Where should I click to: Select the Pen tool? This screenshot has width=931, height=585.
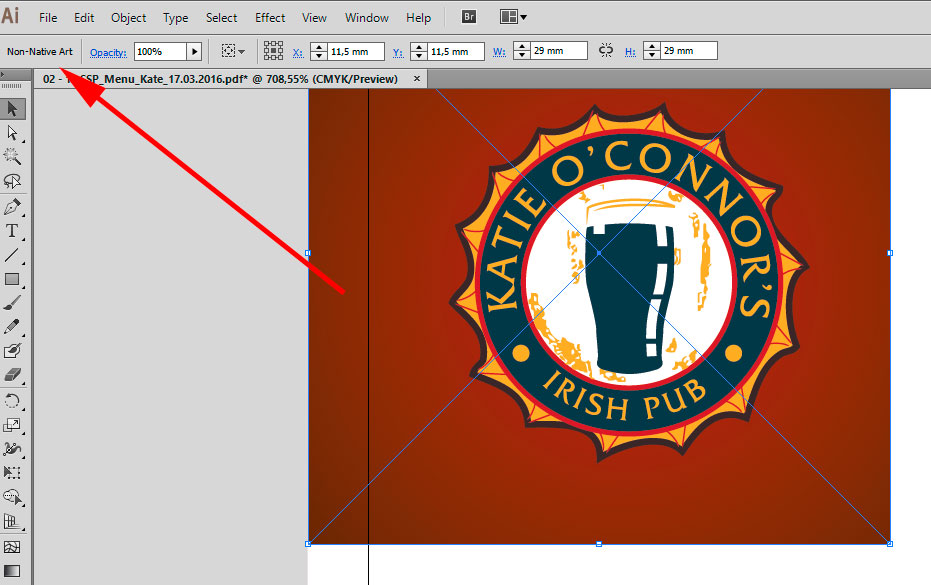click(12, 207)
